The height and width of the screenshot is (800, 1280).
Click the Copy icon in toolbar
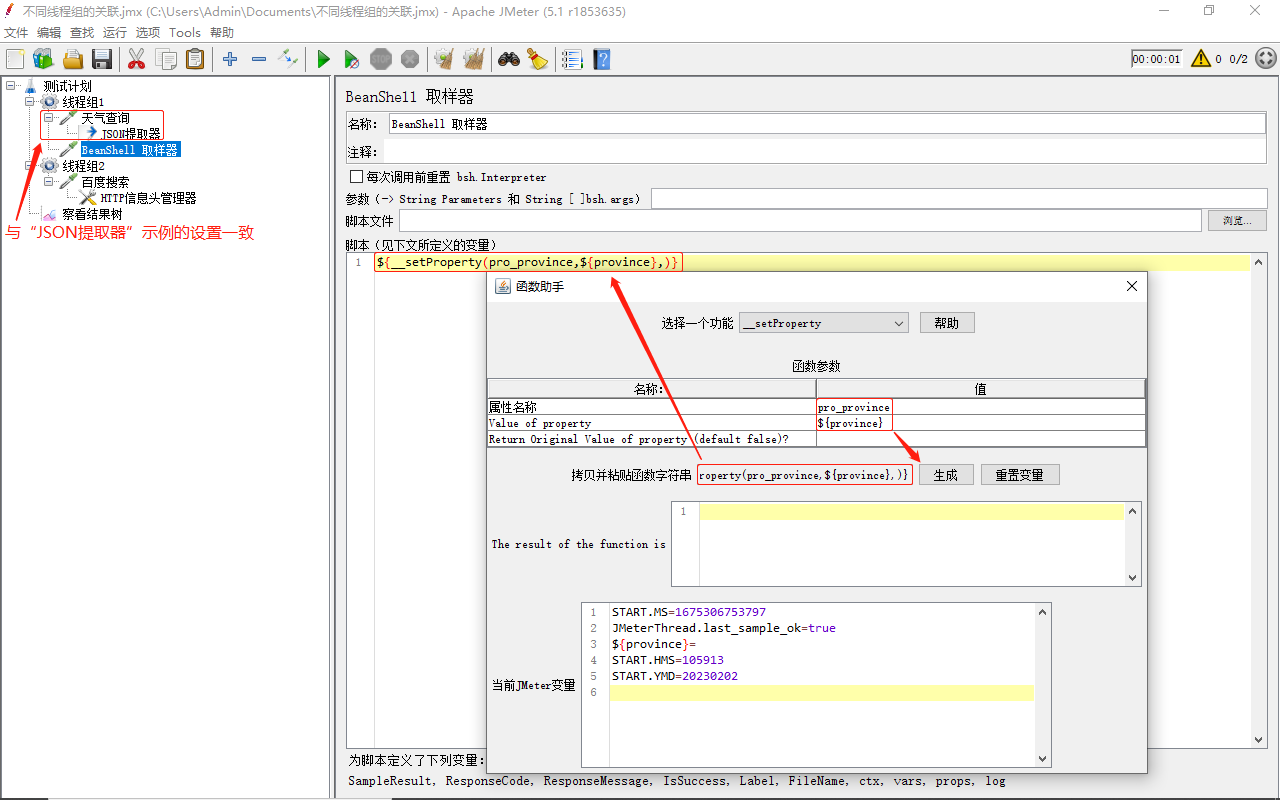(x=166, y=59)
